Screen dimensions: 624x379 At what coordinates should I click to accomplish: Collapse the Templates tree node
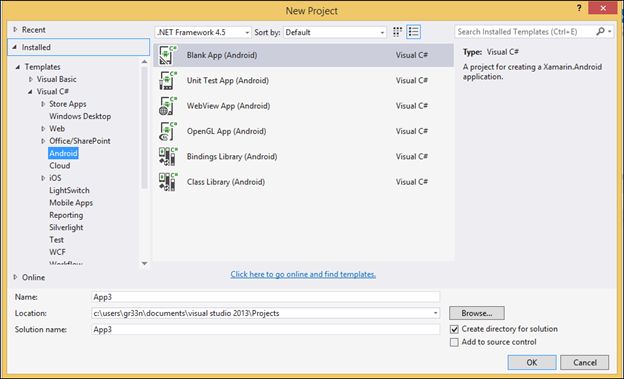tap(18, 67)
